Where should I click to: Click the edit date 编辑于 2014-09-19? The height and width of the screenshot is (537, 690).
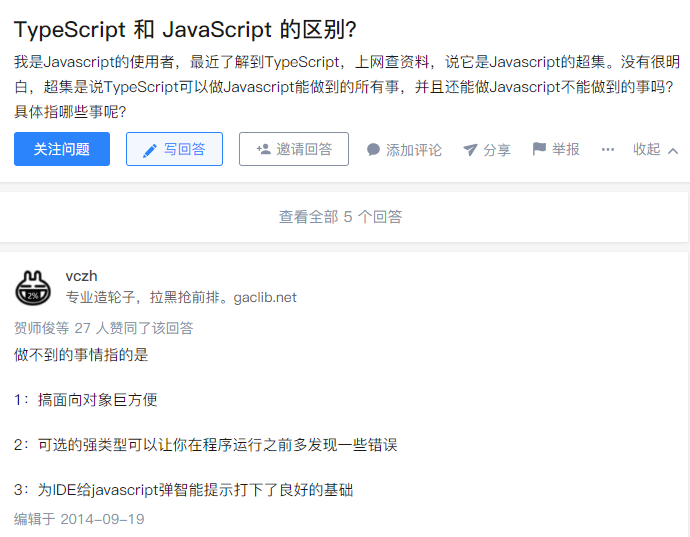79,519
